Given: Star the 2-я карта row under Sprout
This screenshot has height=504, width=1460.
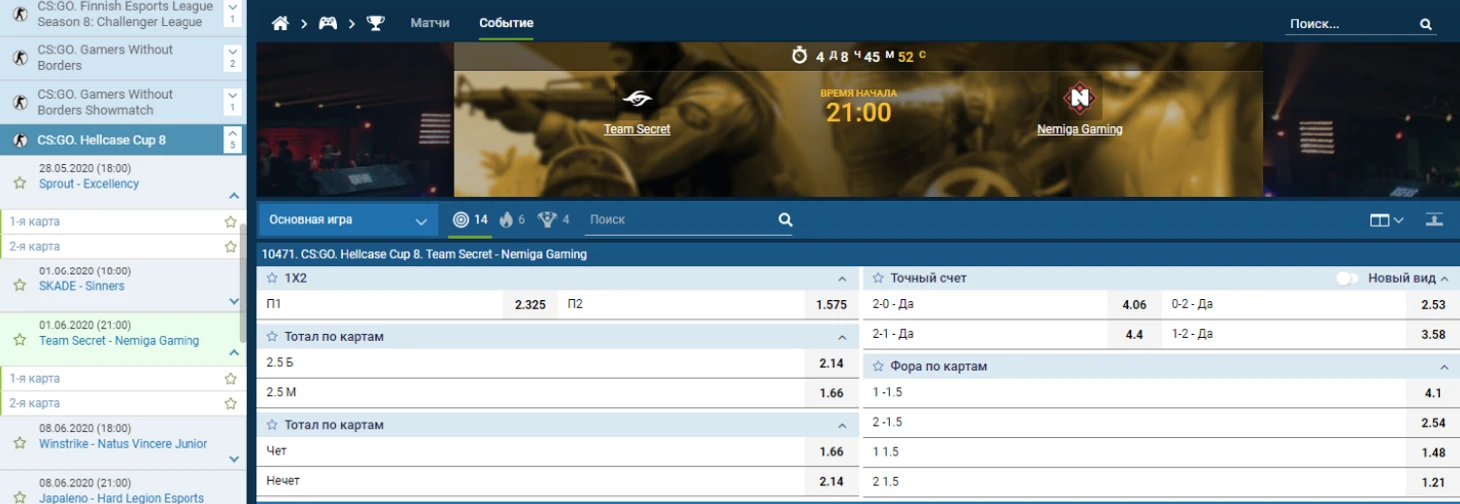Looking at the screenshot, I should coord(231,247).
